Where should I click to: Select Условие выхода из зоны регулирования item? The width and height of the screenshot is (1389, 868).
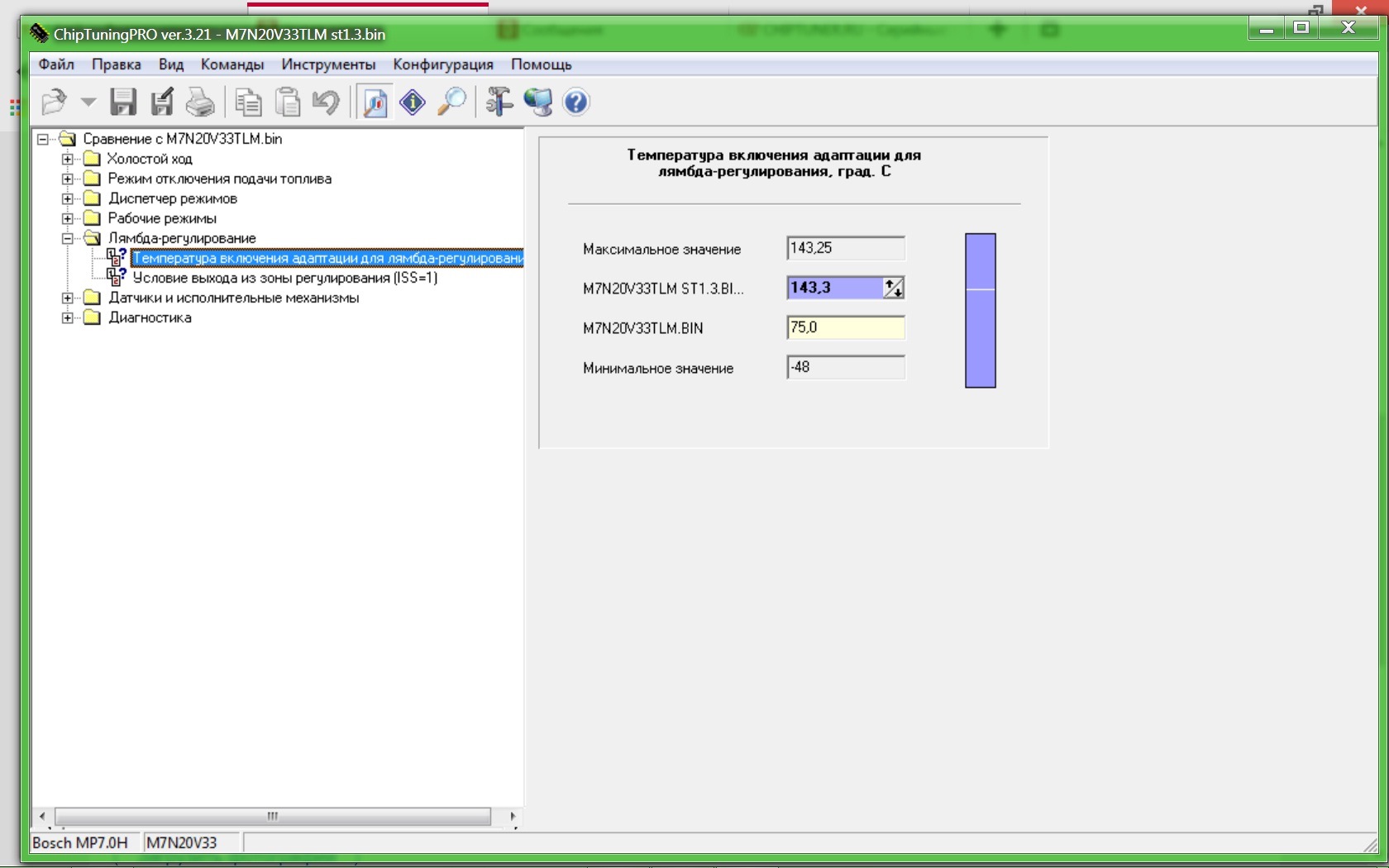click(x=285, y=278)
